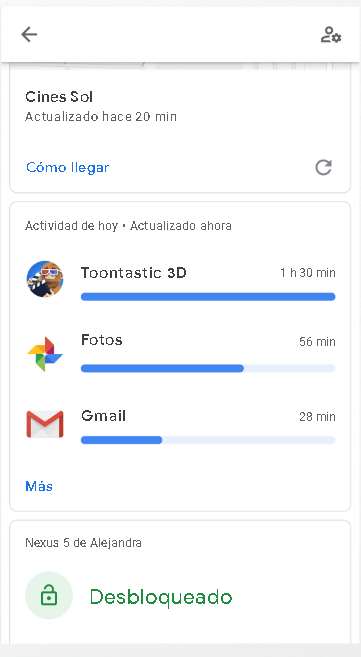Refresh the Cines Sol location
361x657 pixels.
tap(323, 167)
